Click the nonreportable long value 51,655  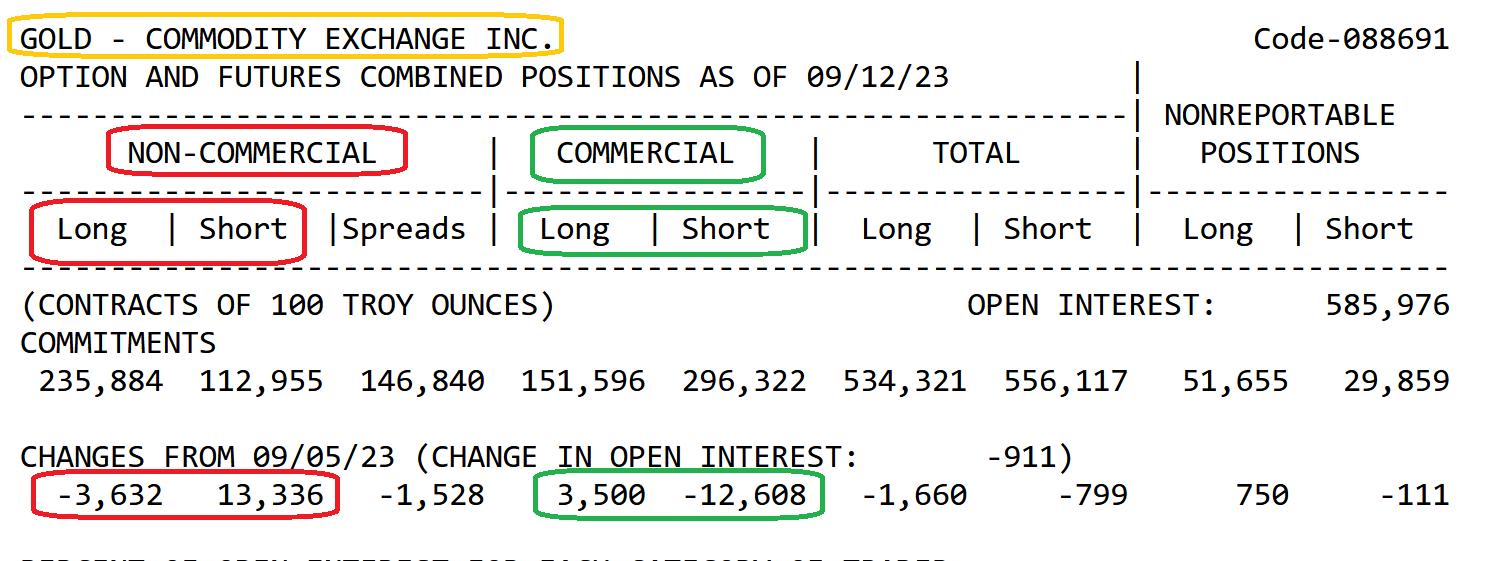coord(1235,381)
